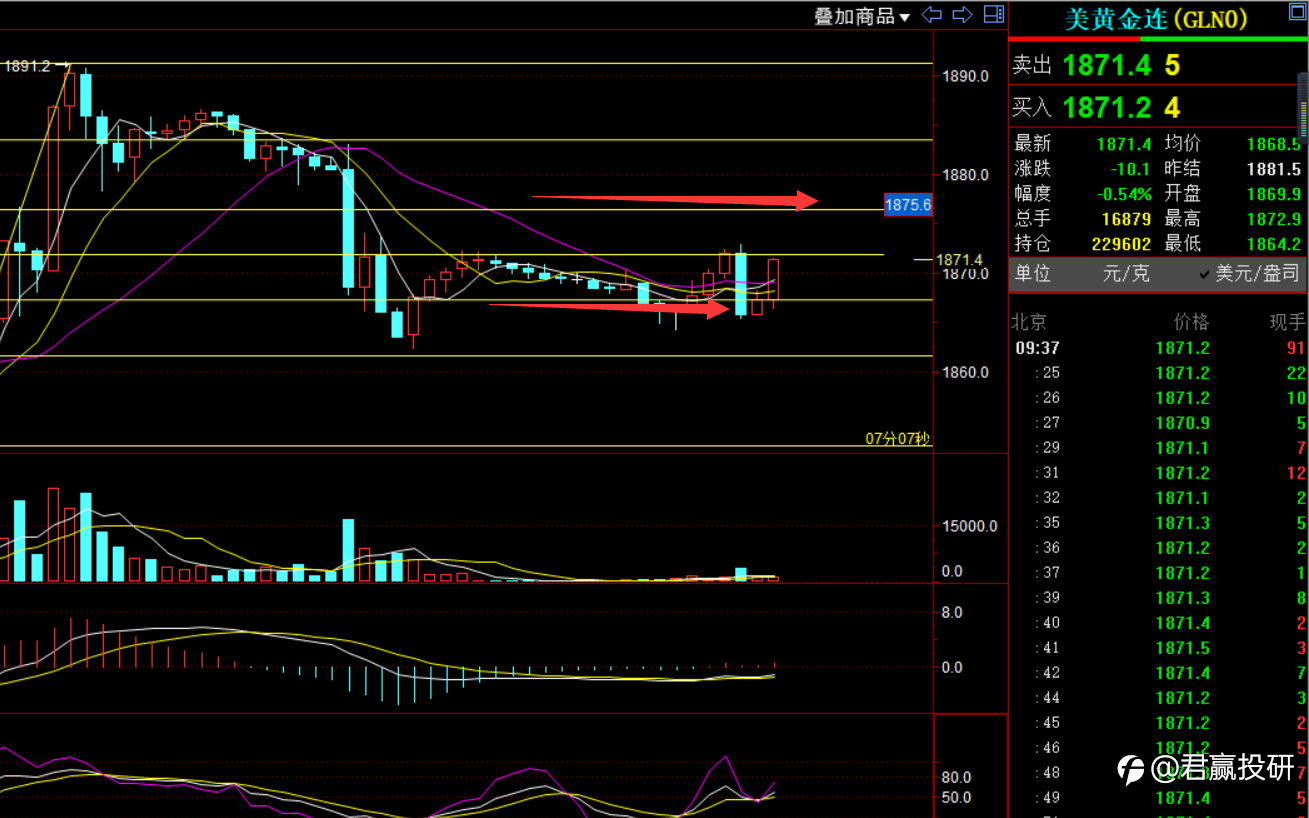The image size is (1309, 818).
Task: Select the :29 tick row
Action: coord(1158,448)
